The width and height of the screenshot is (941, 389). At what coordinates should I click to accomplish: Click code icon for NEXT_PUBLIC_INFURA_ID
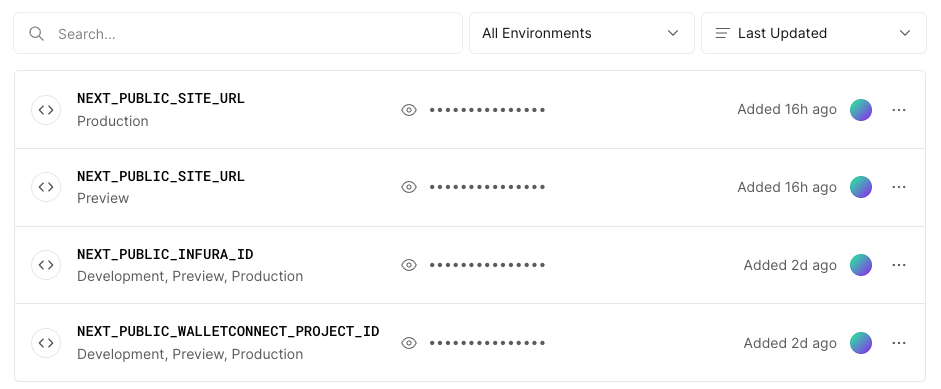click(46, 265)
